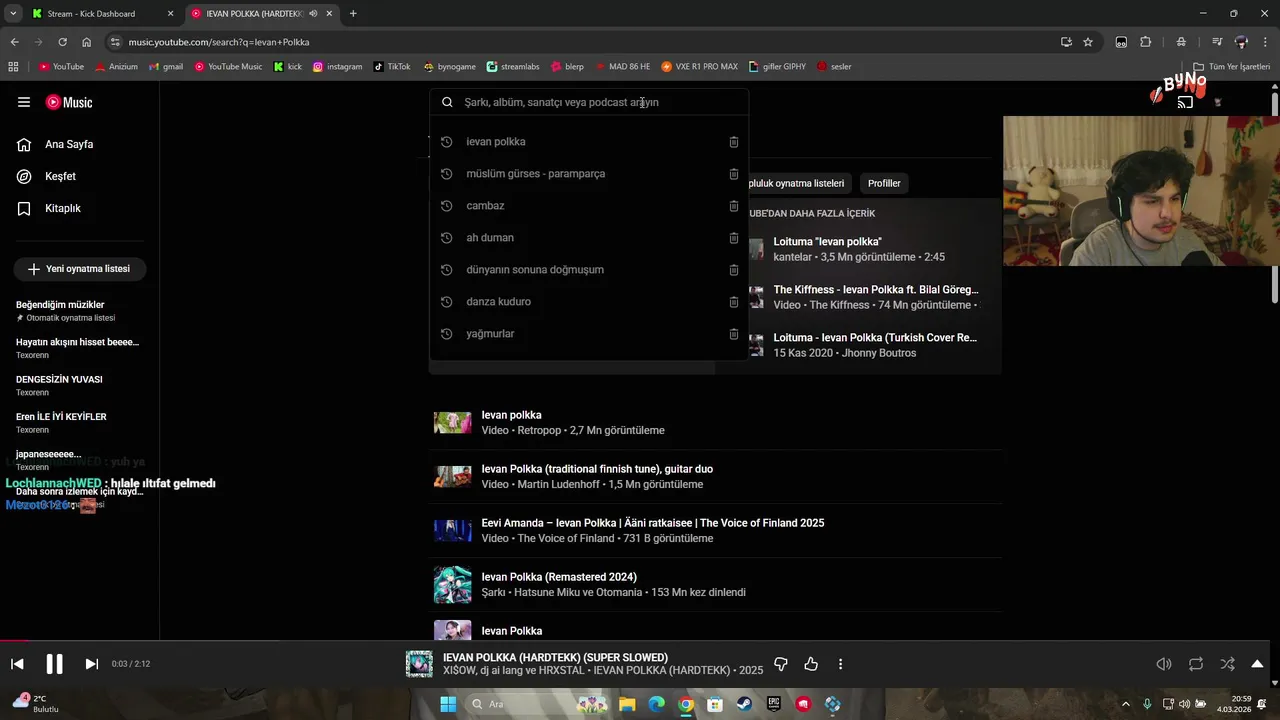Click the Cast to device icon
Image resolution: width=1280 pixels, height=720 pixels.
point(1185,102)
